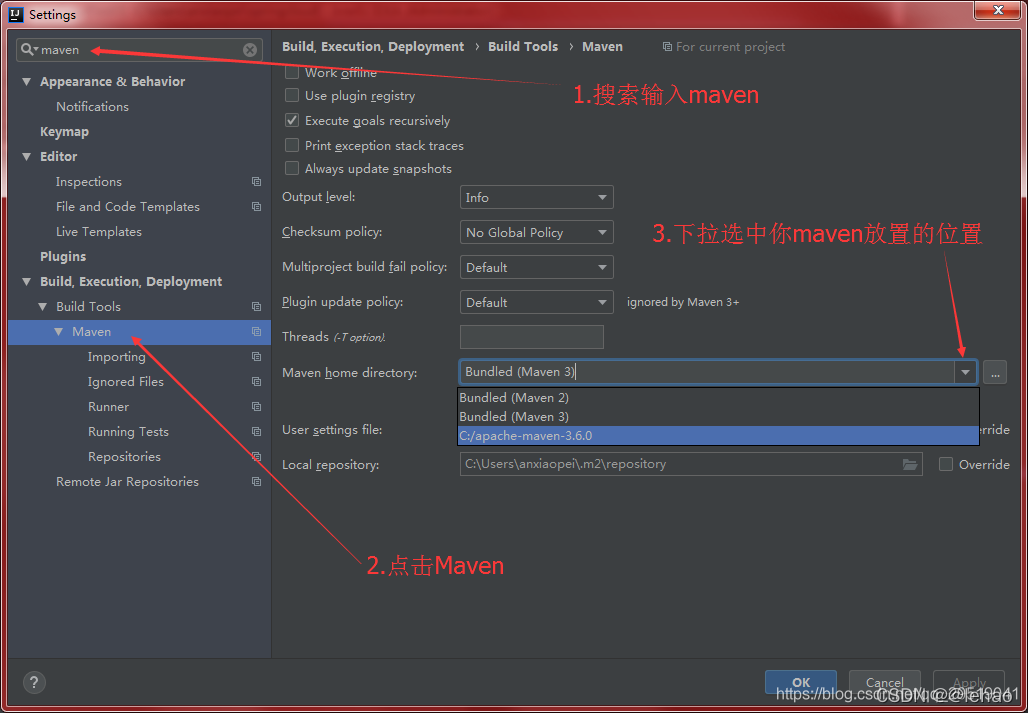Select Bundled (Maven 2) from list
1028x713 pixels.
click(x=718, y=397)
